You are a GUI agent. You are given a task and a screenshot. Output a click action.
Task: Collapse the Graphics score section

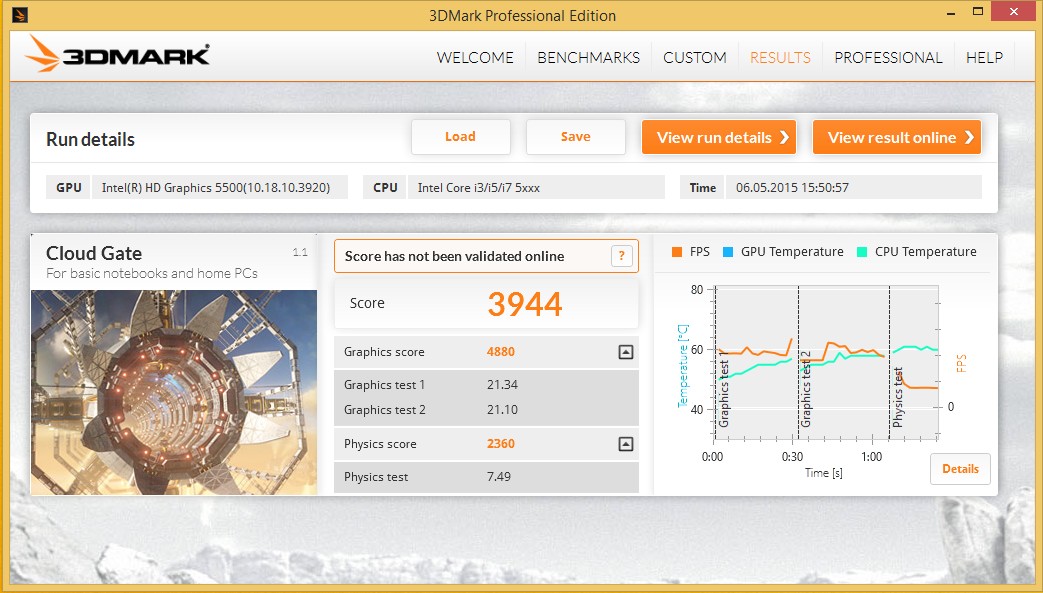tap(625, 352)
